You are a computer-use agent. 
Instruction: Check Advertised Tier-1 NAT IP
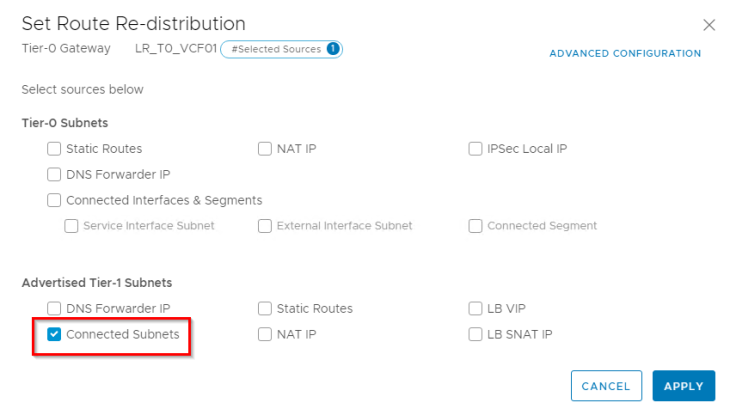tap(265, 334)
